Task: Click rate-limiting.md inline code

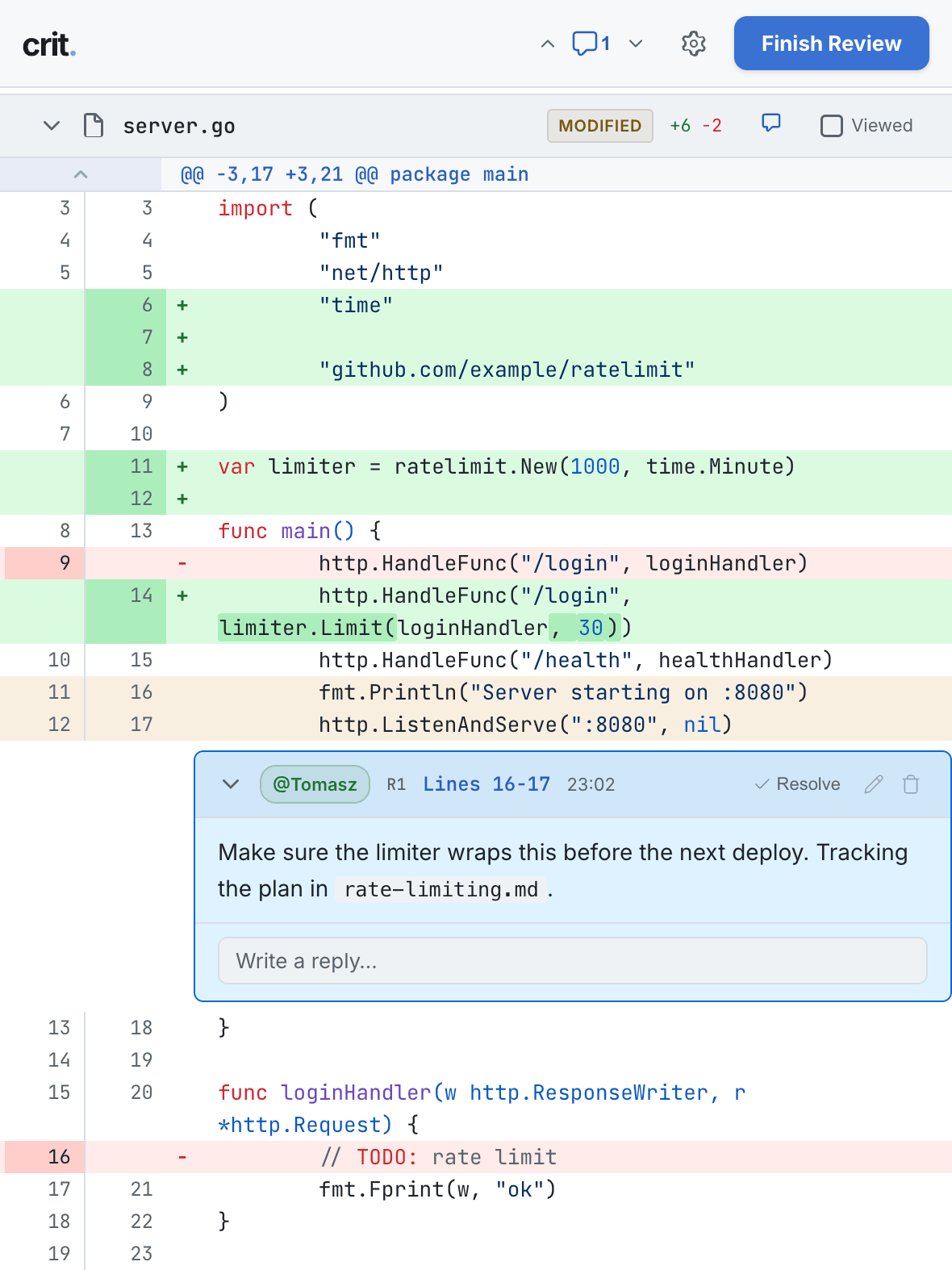Action: click(441, 889)
